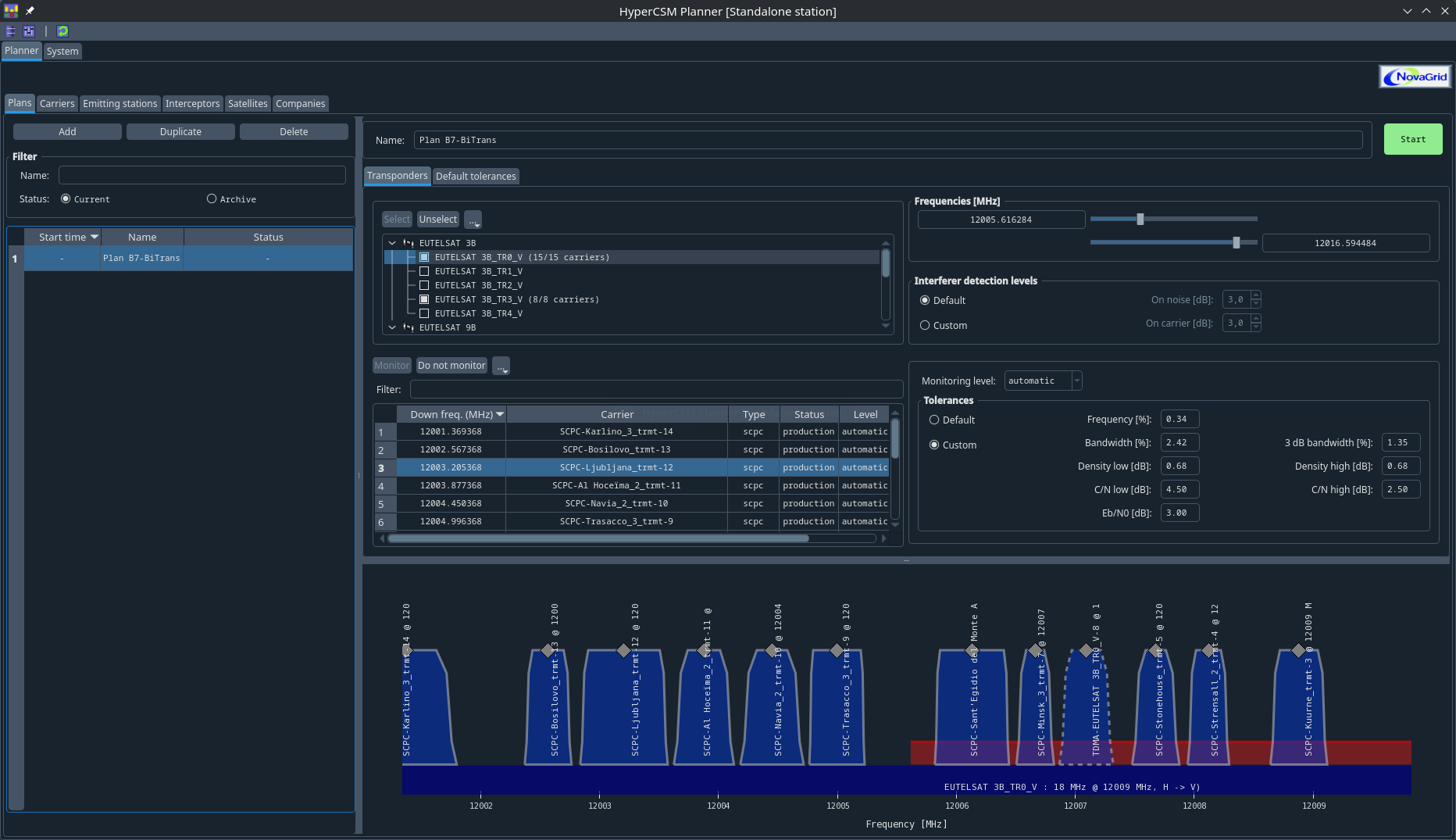This screenshot has height=840, width=1456.
Task: Click the upper frequency slider handle
Action: click(1237, 242)
